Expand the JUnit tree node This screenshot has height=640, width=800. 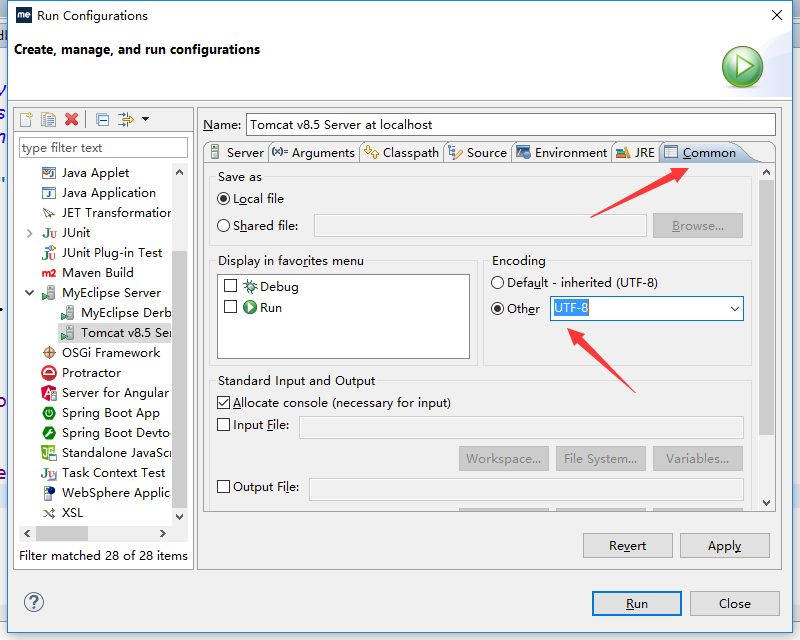[x=30, y=233]
